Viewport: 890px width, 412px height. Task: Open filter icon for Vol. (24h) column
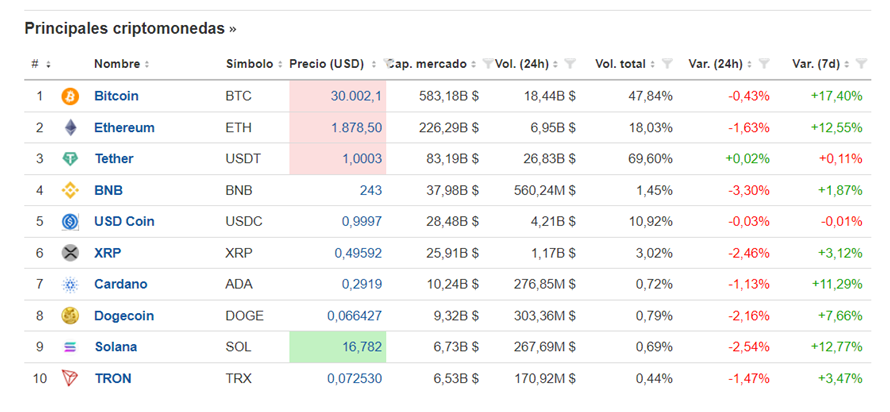tap(570, 64)
